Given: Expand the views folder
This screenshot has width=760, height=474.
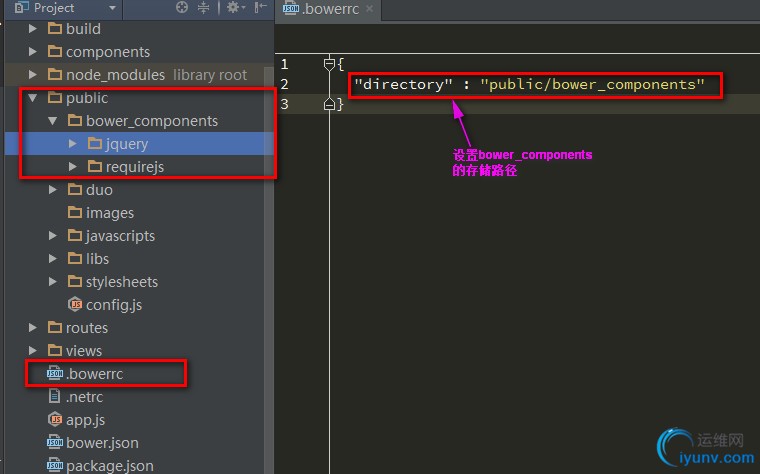Looking at the screenshot, I should pos(32,350).
